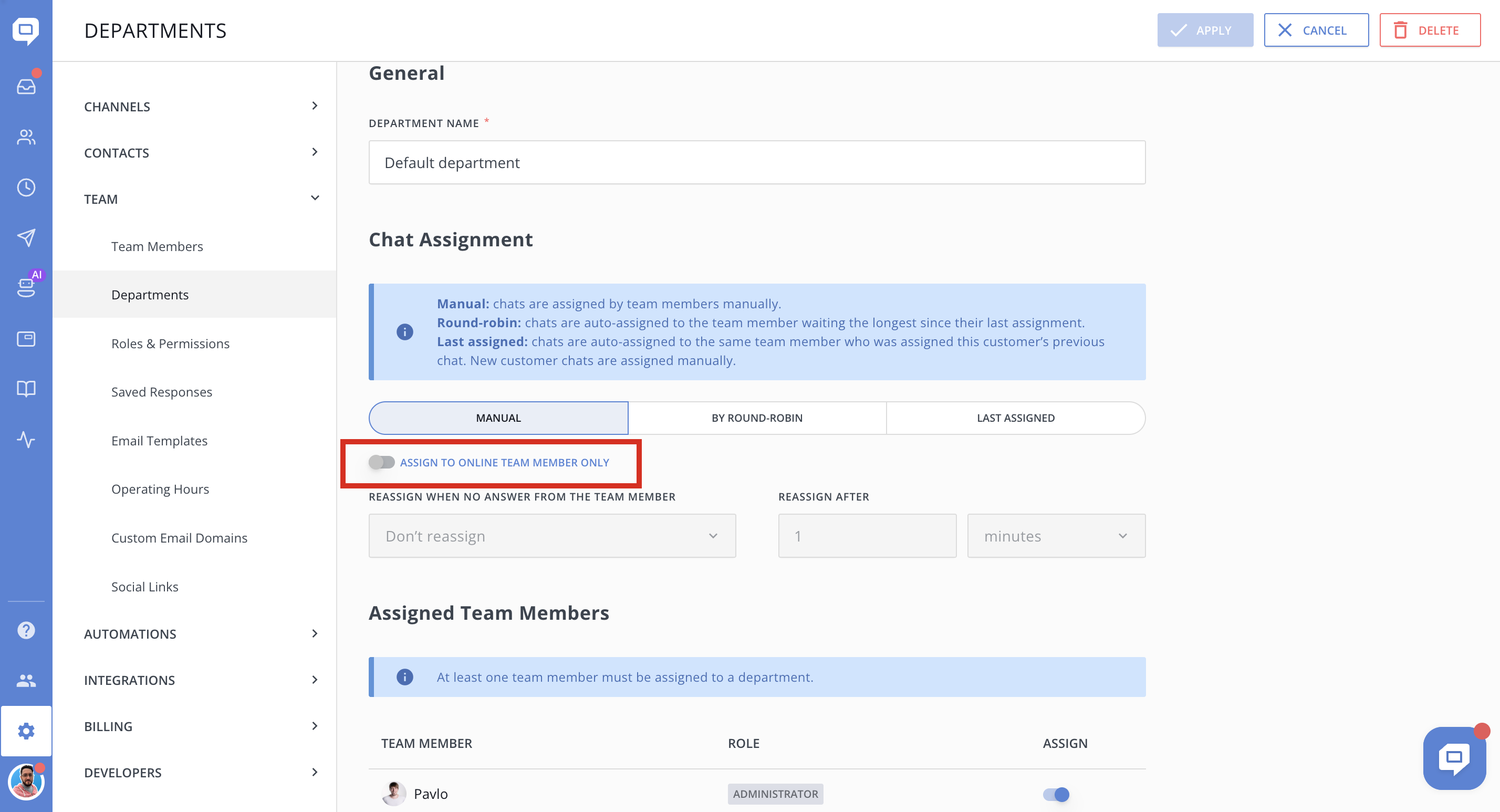
Task: Open the floating chat widget button
Action: pyautogui.click(x=1454, y=758)
